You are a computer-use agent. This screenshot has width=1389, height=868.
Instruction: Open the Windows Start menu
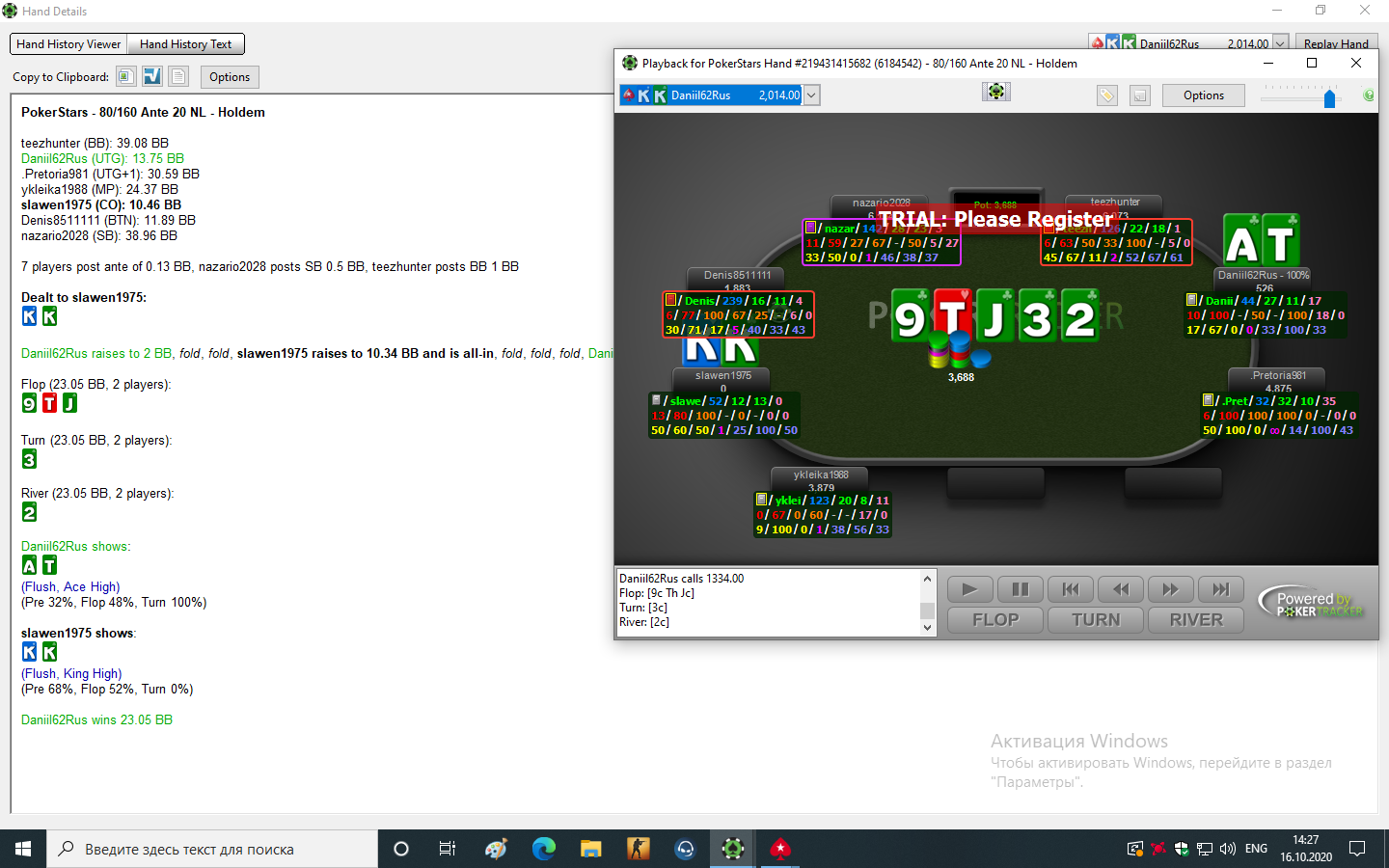click(x=23, y=849)
